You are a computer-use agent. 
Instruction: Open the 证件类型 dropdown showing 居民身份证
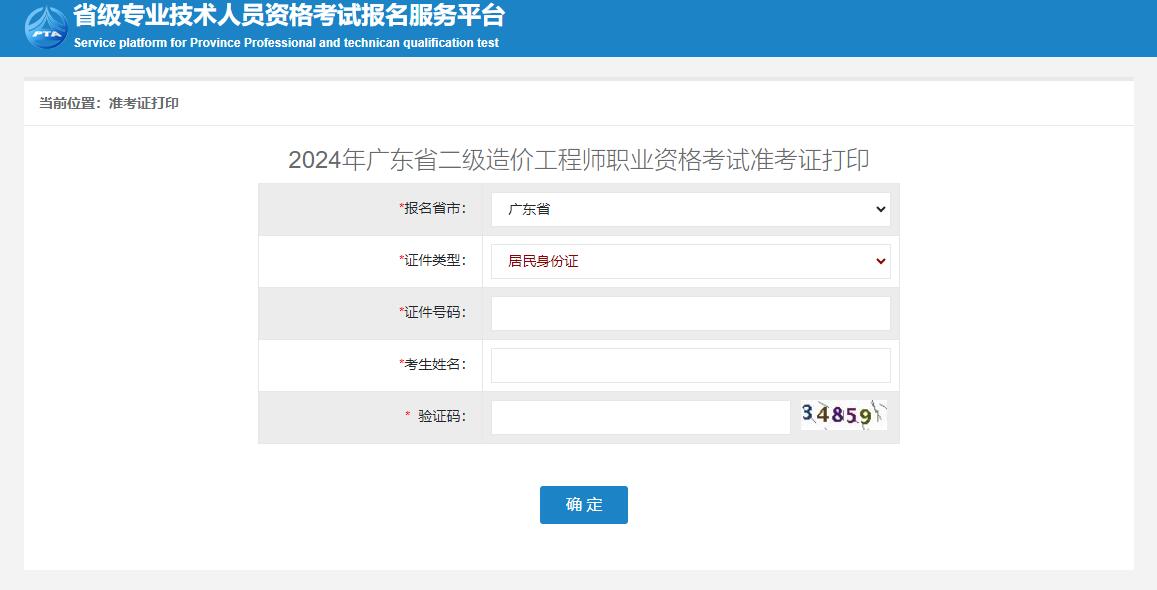[691, 261]
